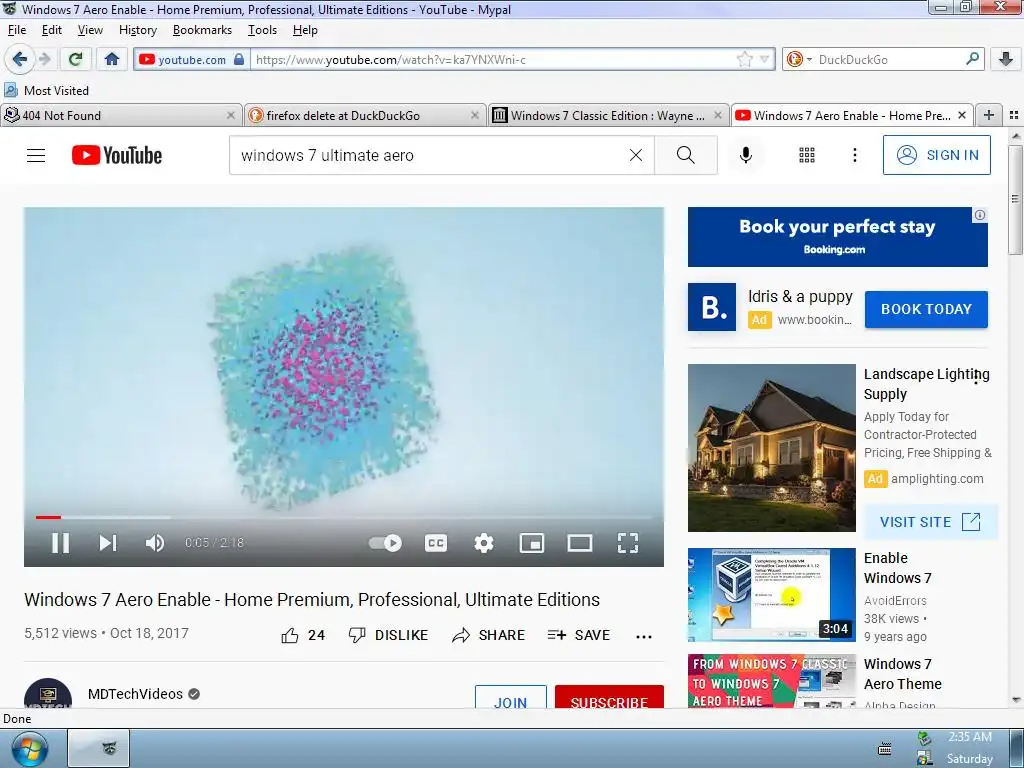Open the video more actions ellipsis
Viewport: 1024px width, 768px height.
click(x=644, y=637)
